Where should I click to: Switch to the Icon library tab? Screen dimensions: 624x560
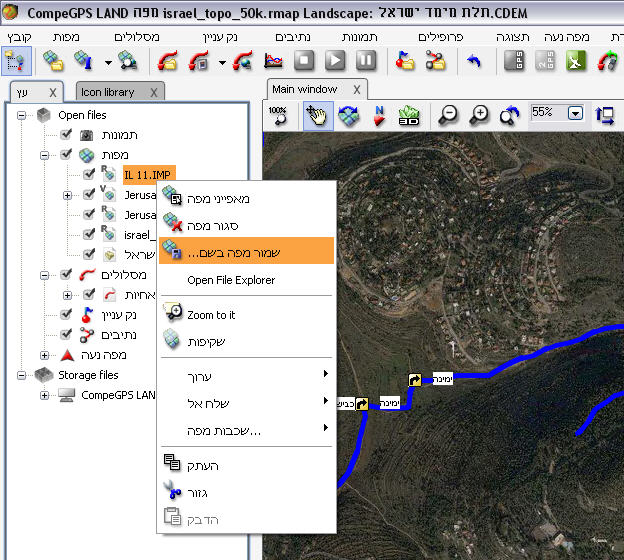click(107, 92)
